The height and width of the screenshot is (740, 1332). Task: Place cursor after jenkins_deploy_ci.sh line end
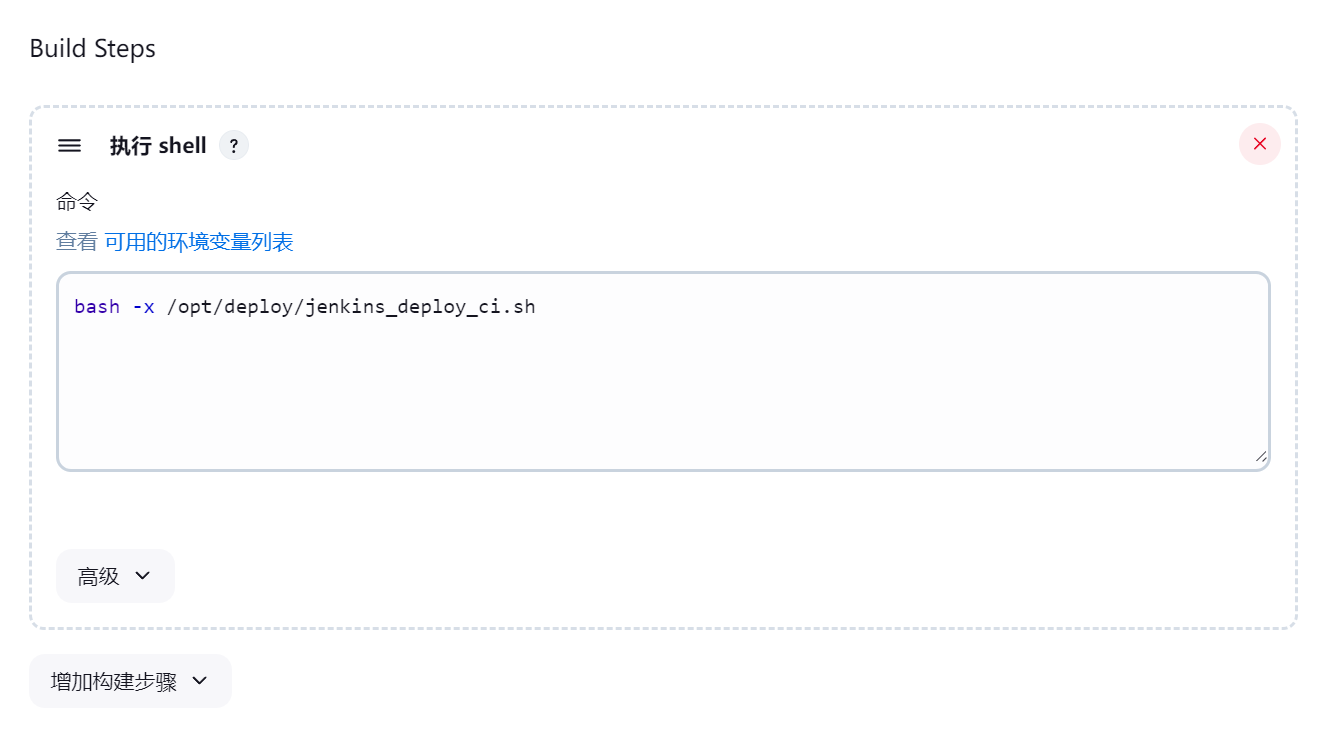(539, 307)
